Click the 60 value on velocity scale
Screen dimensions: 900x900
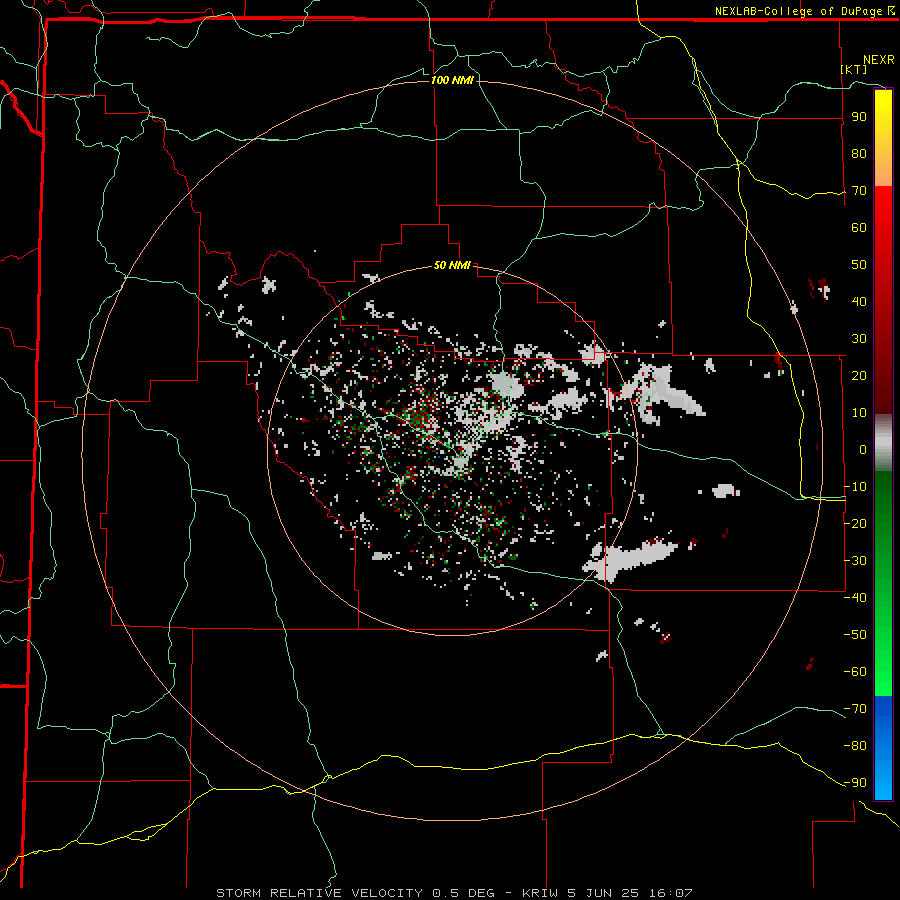(x=859, y=227)
